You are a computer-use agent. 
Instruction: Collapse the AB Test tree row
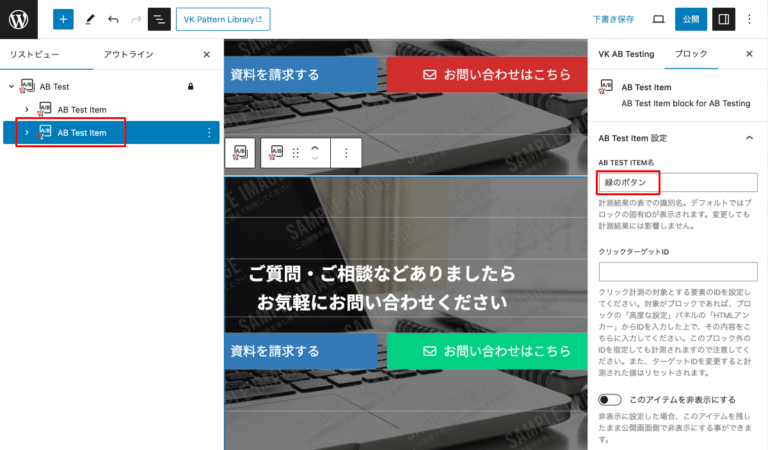click(x=11, y=87)
